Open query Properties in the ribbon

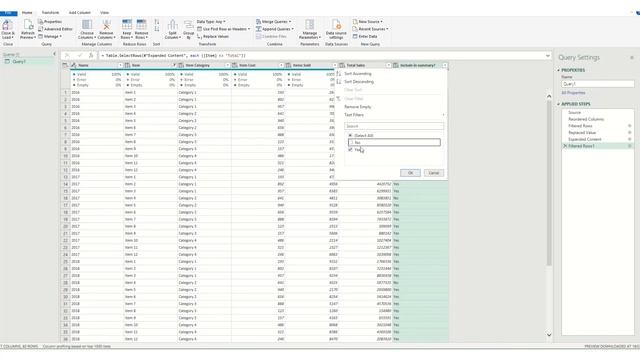coord(50,22)
